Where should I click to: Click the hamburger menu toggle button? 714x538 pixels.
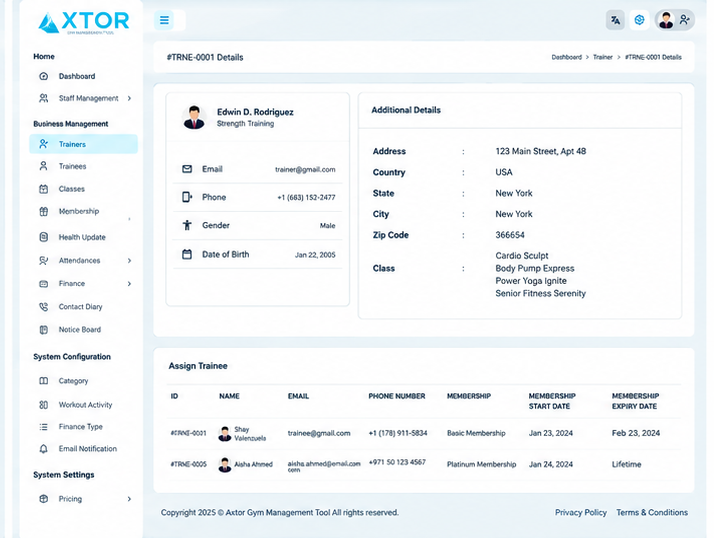click(x=164, y=20)
